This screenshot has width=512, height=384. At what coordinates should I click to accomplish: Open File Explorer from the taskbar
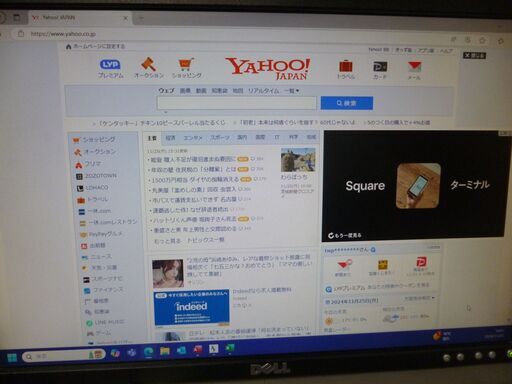165,351
